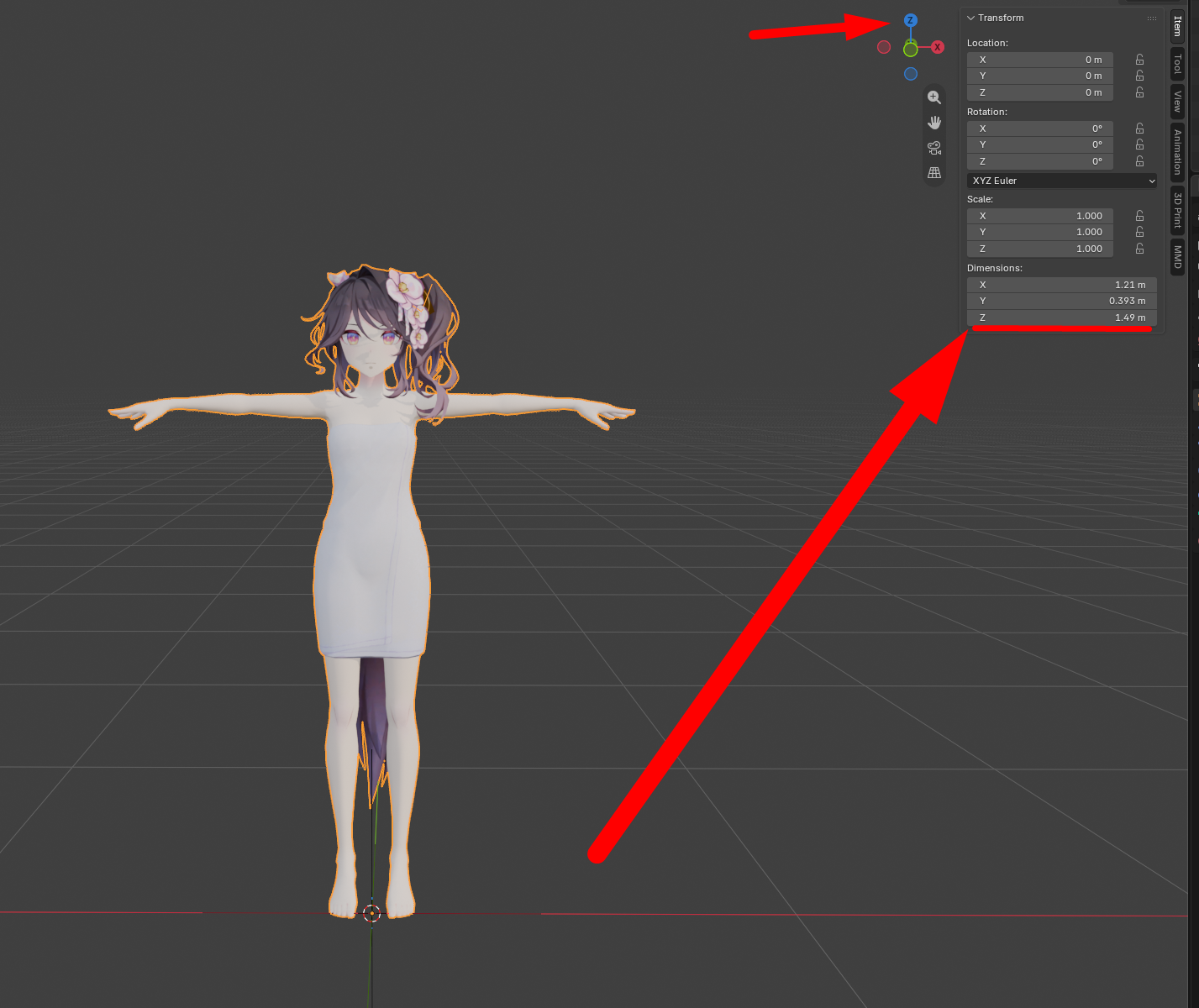Click the 3D cursor at the model's feet
The width and height of the screenshot is (1199, 1008).
click(371, 913)
